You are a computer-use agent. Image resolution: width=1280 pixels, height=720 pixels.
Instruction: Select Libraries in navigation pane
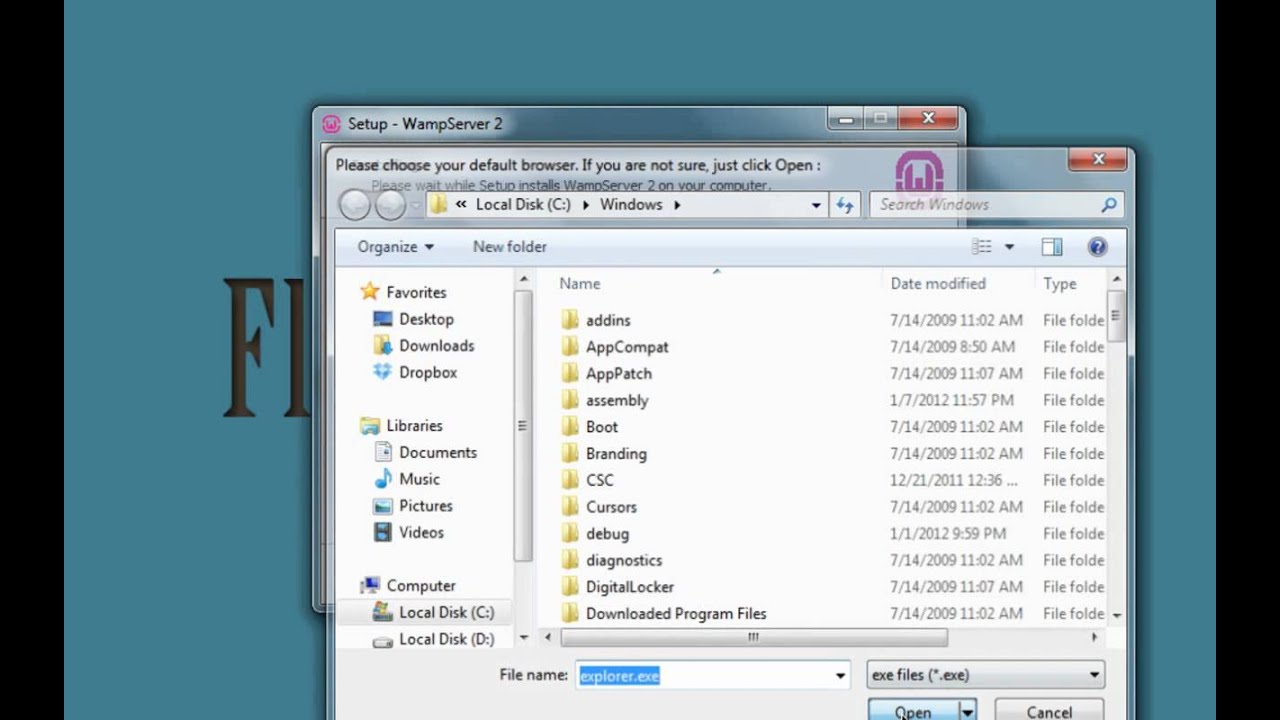pyautogui.click(x=414, y=425)
